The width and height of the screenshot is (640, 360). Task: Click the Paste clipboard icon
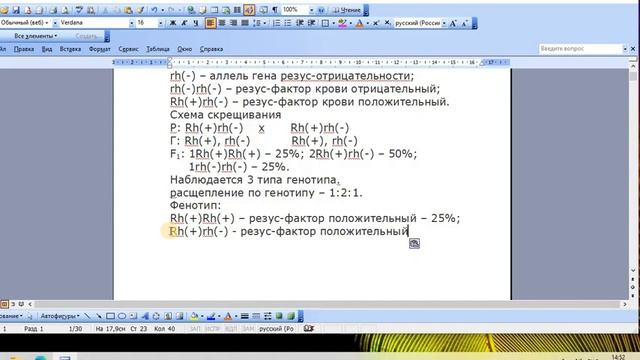[x=128, y=9]
